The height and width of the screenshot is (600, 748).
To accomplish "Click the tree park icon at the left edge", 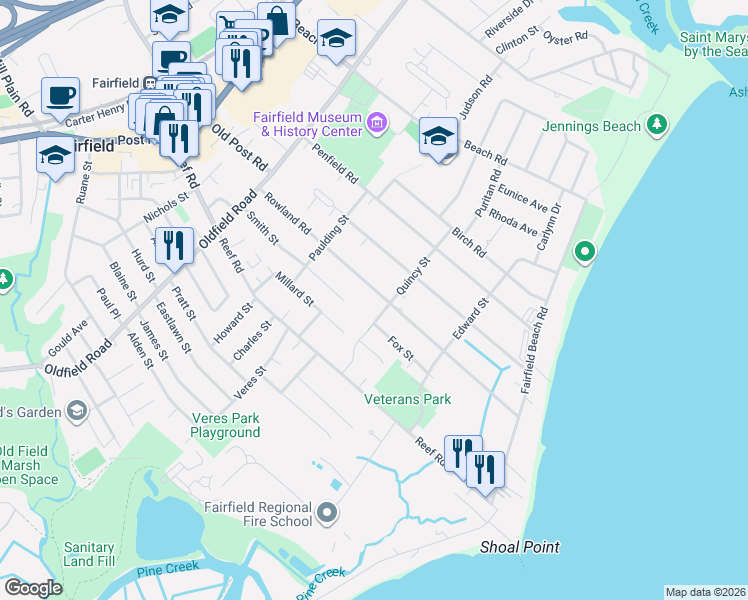I will [4, 279].
